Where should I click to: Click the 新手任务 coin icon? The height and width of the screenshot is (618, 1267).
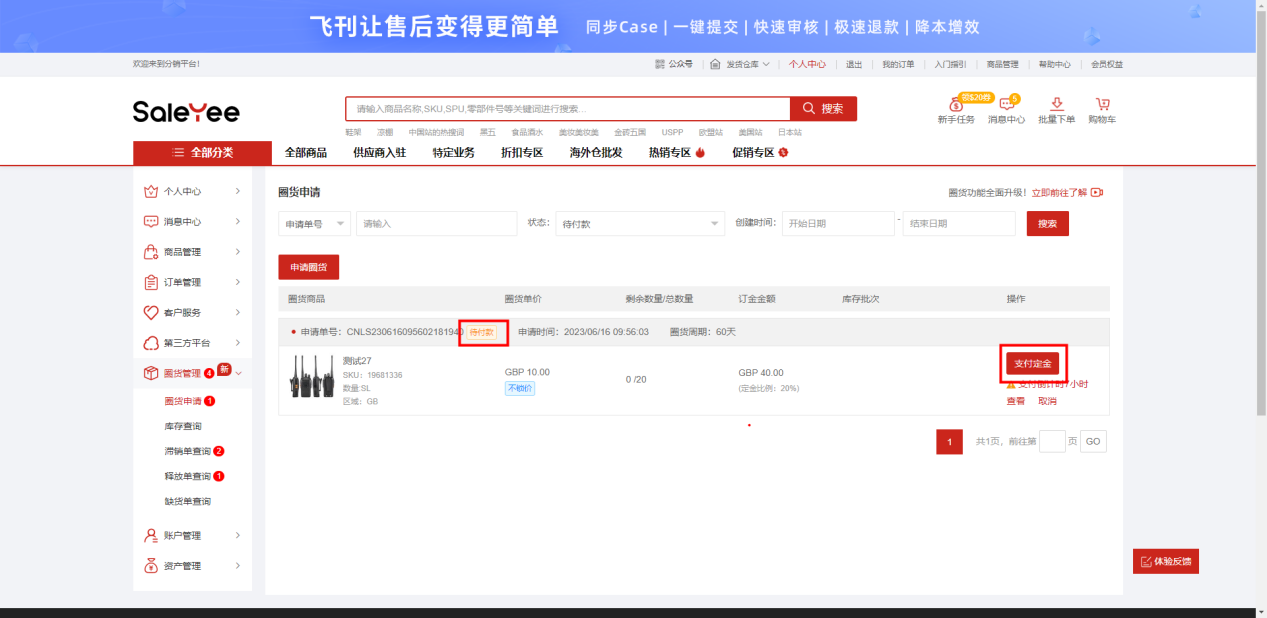(955, 105)
